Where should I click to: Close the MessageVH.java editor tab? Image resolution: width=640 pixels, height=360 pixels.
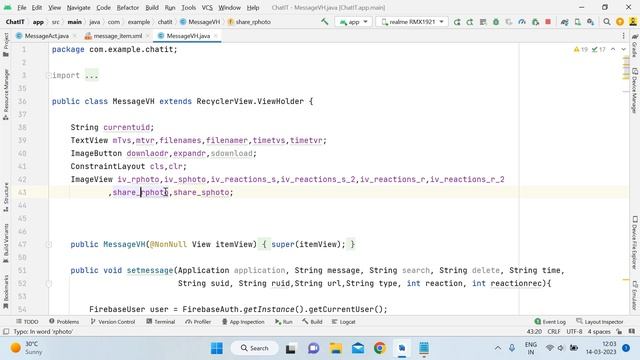pyautogui.click(x=216, y=36)
